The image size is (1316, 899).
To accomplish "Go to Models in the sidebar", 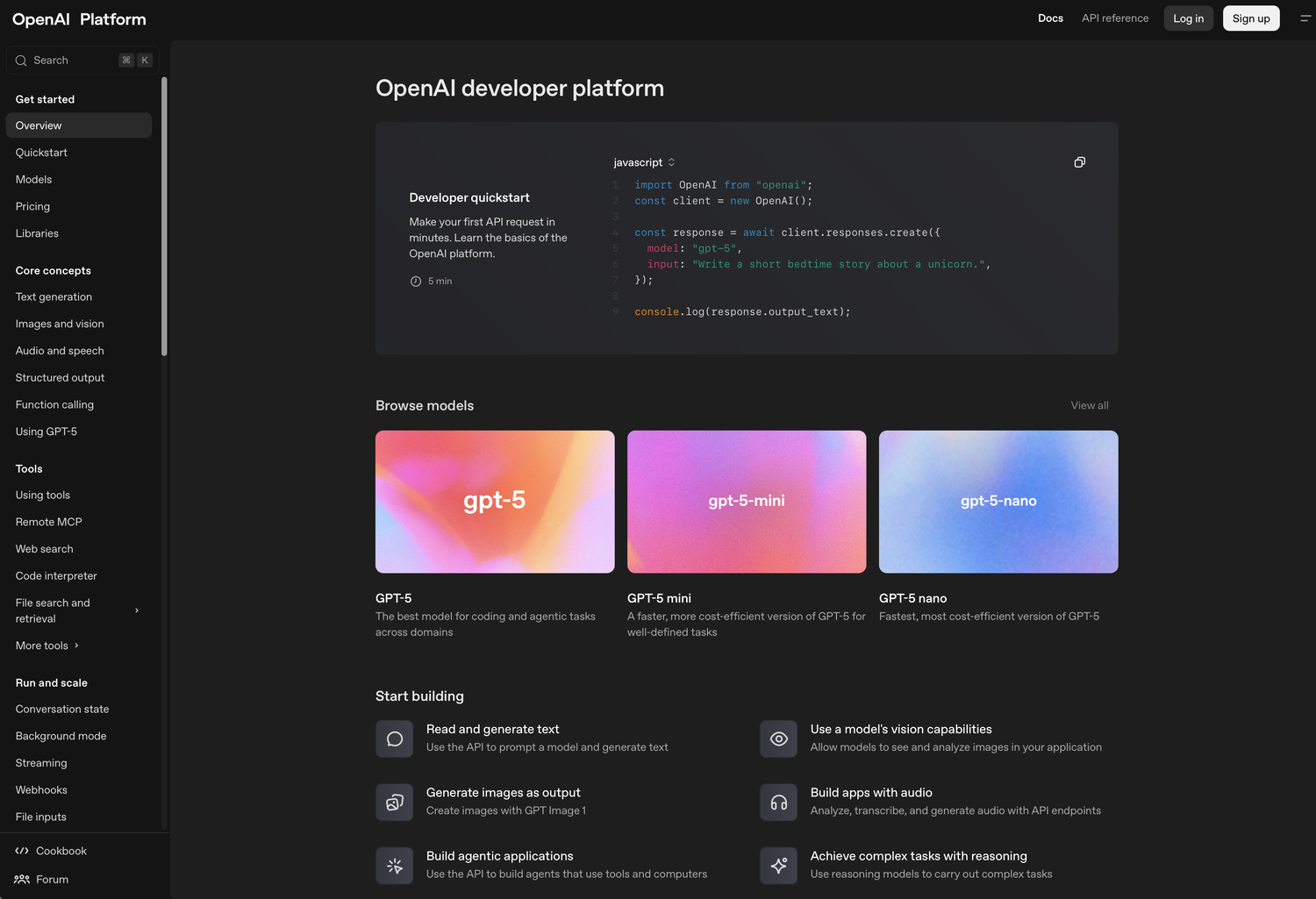I will [x=33, y=180].
